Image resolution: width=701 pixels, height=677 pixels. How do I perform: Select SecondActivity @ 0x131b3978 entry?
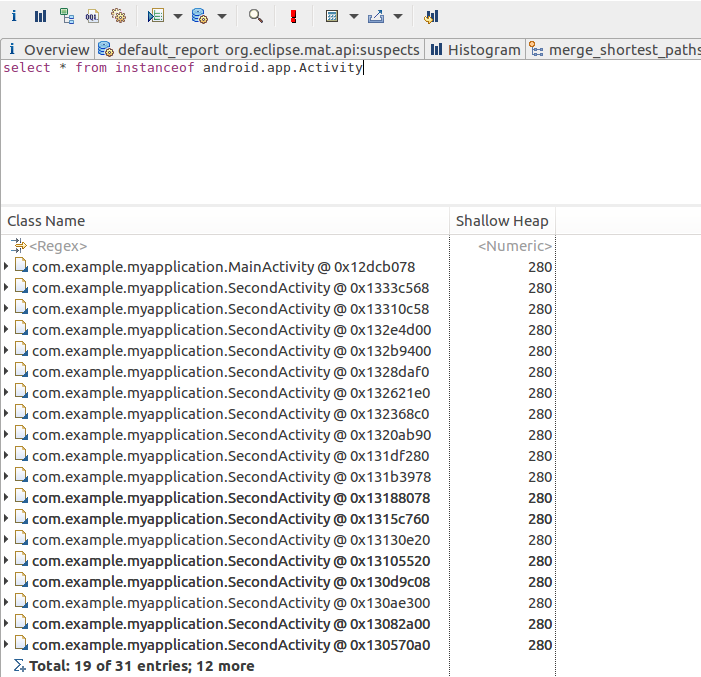coord(232,477)
